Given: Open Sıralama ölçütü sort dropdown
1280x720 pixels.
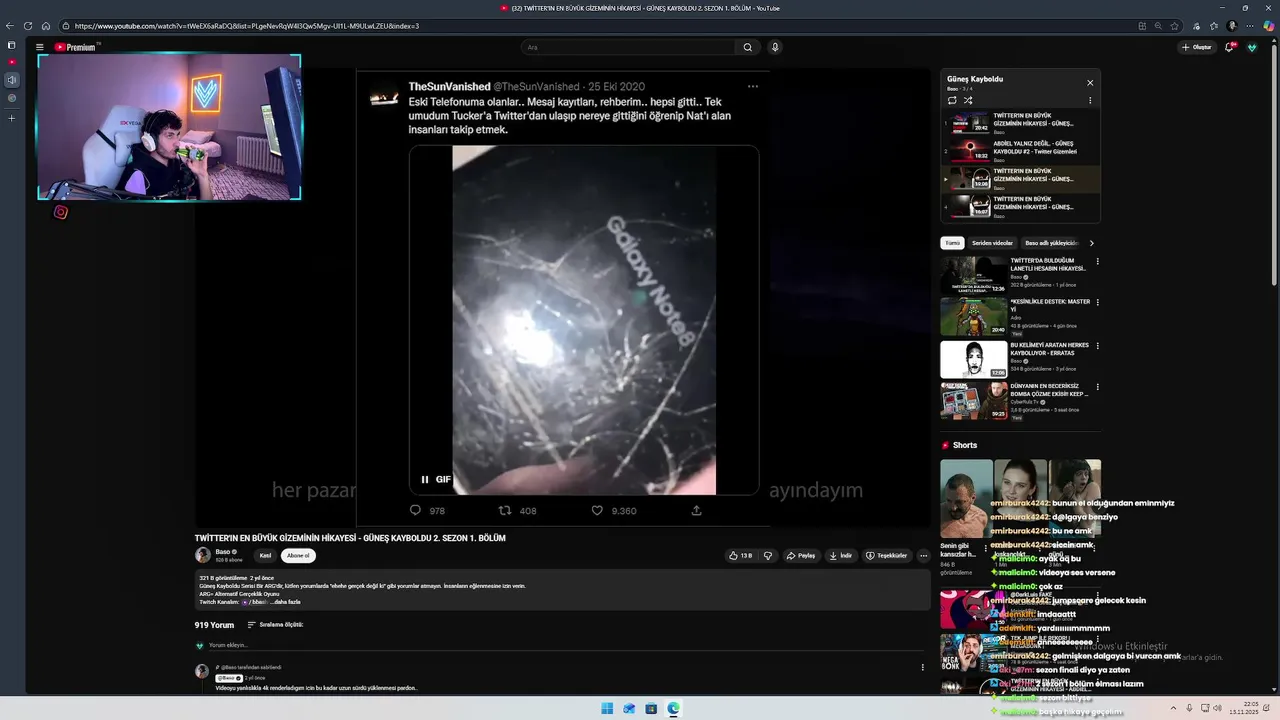Looking at the screenshot, I should (x=275, y=625).
